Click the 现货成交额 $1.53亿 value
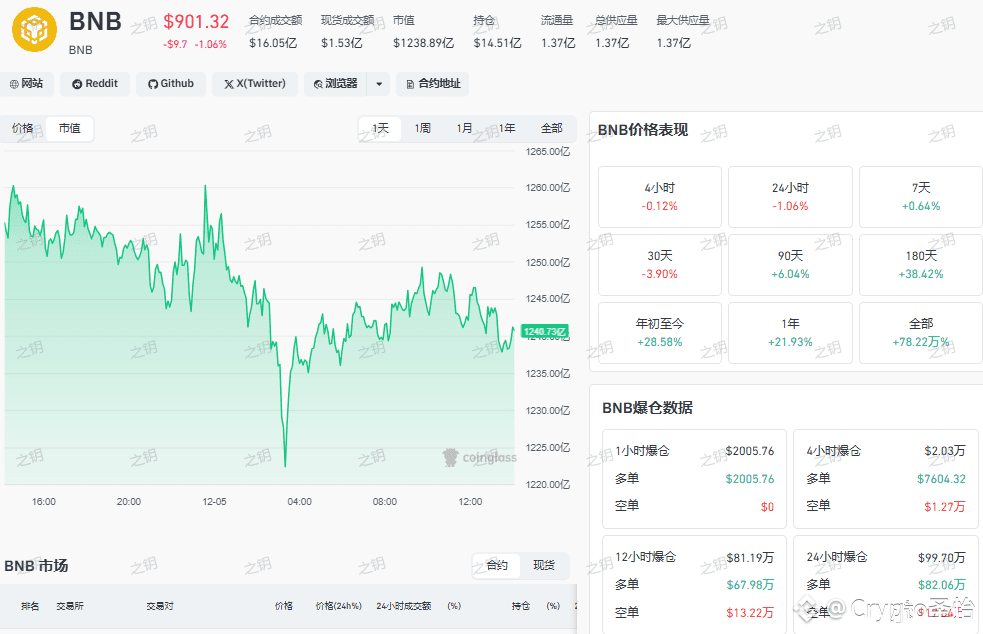 click(x=342, y=43)
